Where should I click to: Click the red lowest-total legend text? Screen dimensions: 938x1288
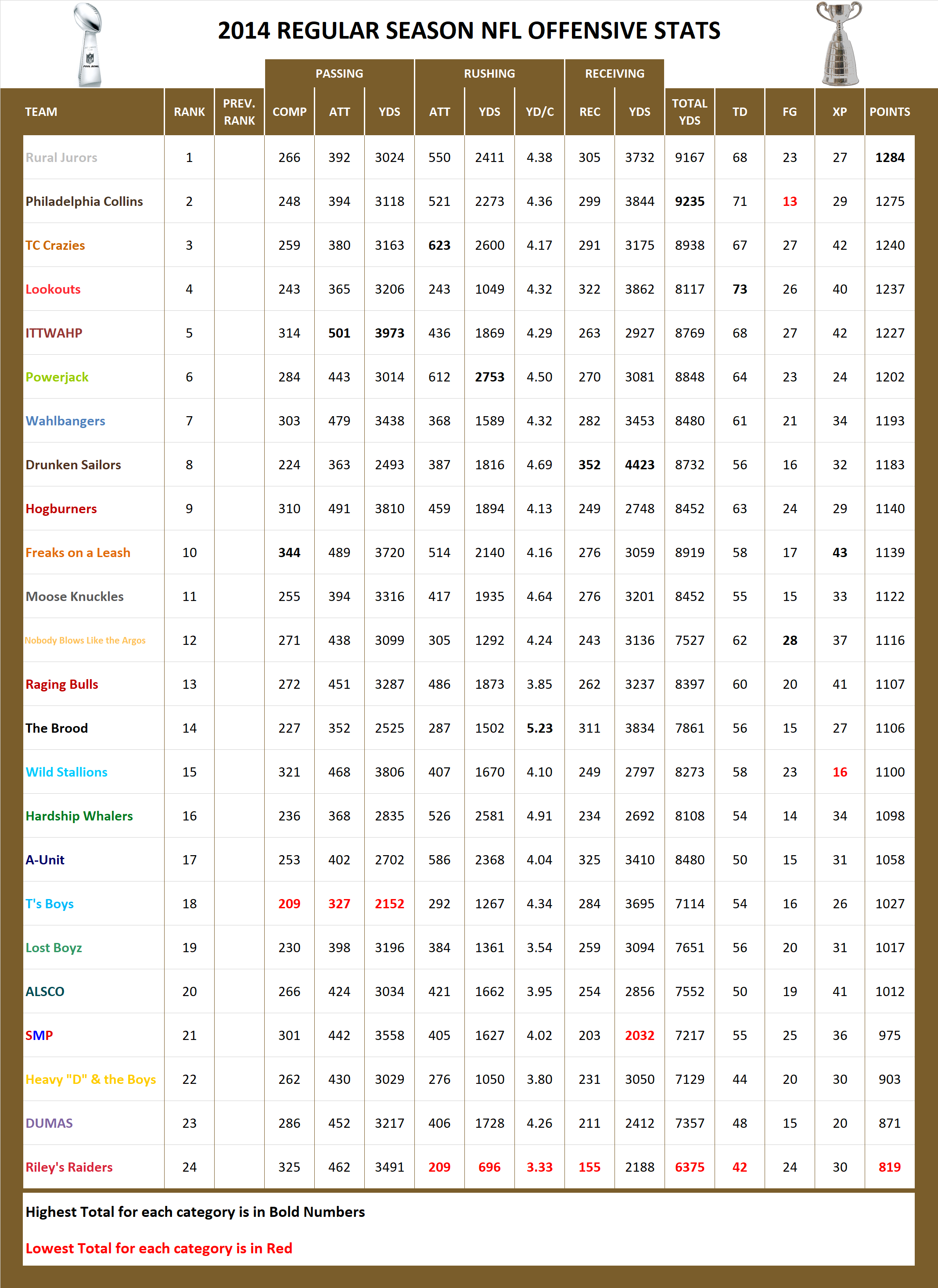158,1249
